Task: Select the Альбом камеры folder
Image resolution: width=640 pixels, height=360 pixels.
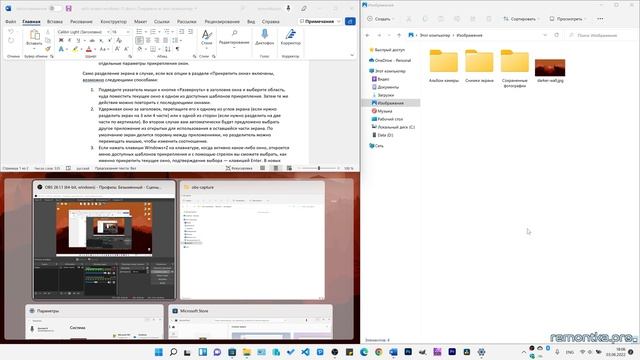Action: click(444, 66)
